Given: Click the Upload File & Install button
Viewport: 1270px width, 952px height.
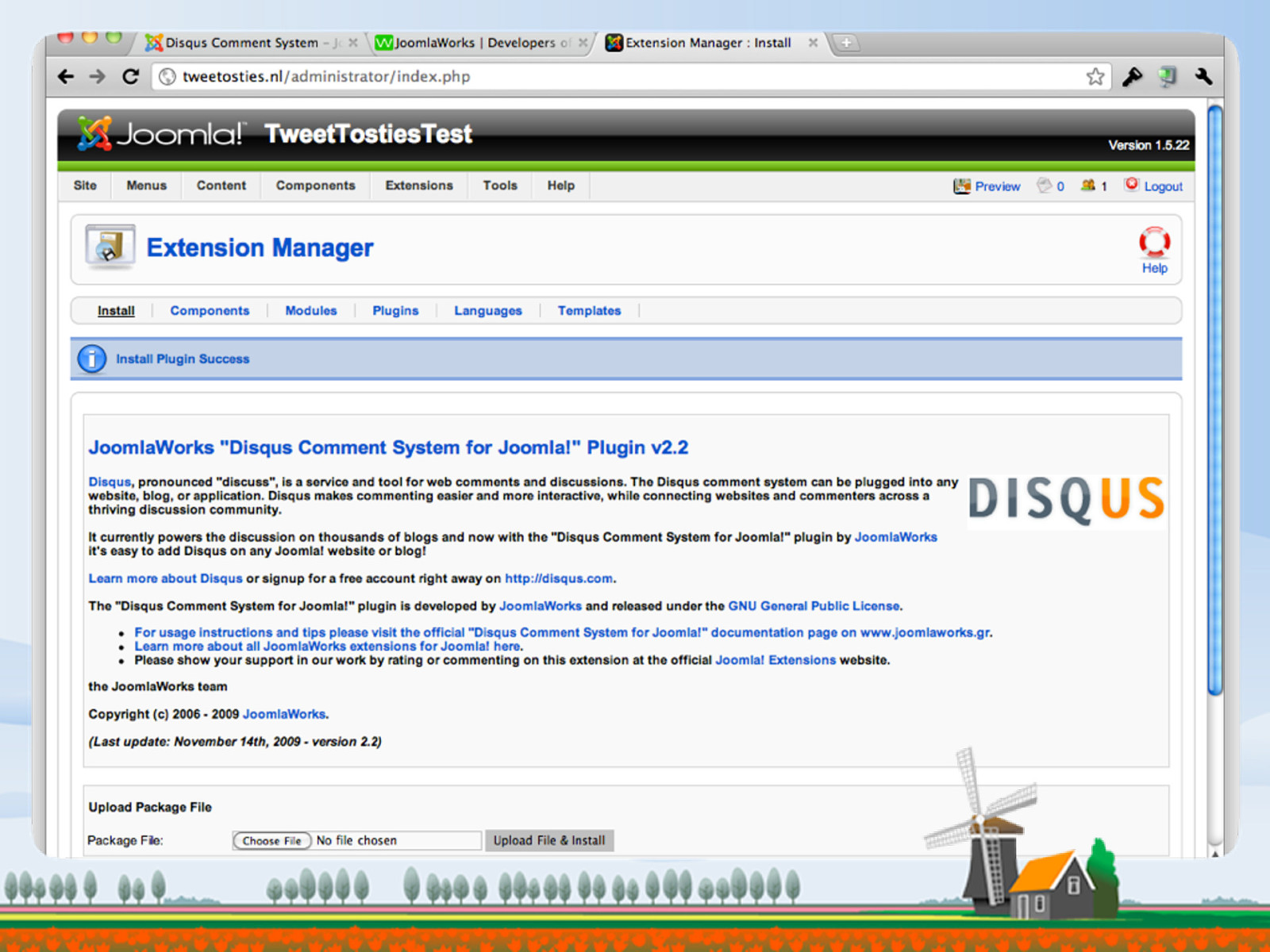Looking at the screenshot, I should tap(549, 841).
